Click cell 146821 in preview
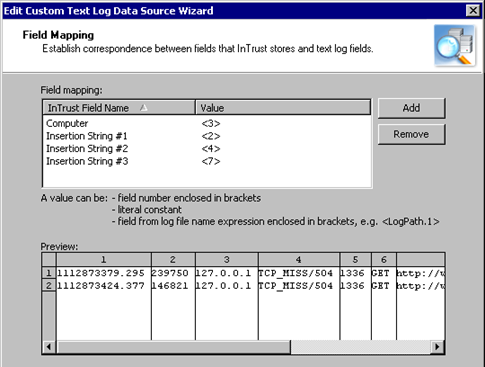Image resolution: width=485 pixels, height=367 pixels. (173, 286)
